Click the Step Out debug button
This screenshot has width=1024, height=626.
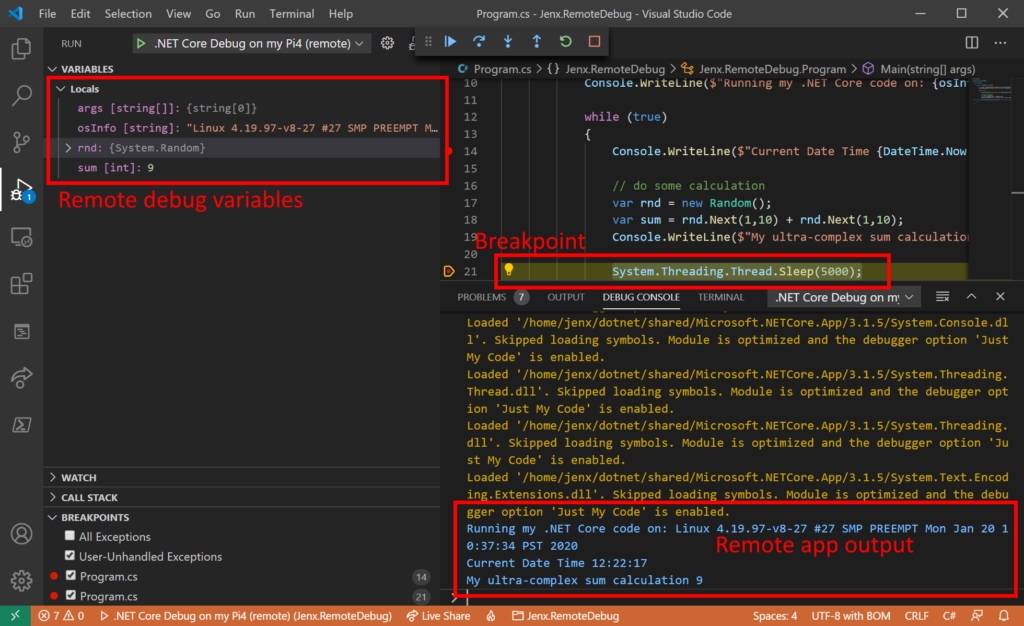pyautogui.click(x=537, y=42)
